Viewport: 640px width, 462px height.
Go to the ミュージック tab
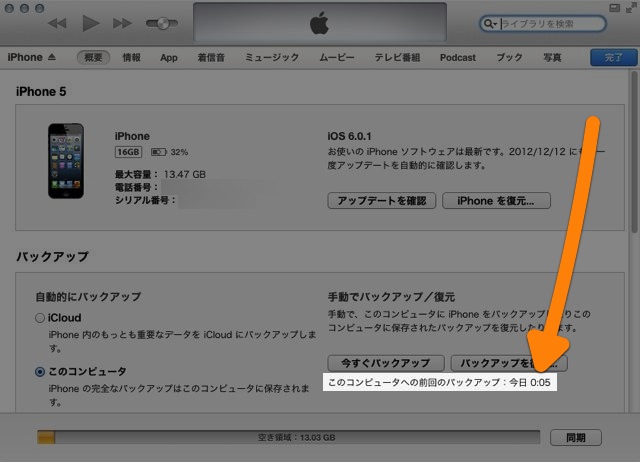pos(272,58)
